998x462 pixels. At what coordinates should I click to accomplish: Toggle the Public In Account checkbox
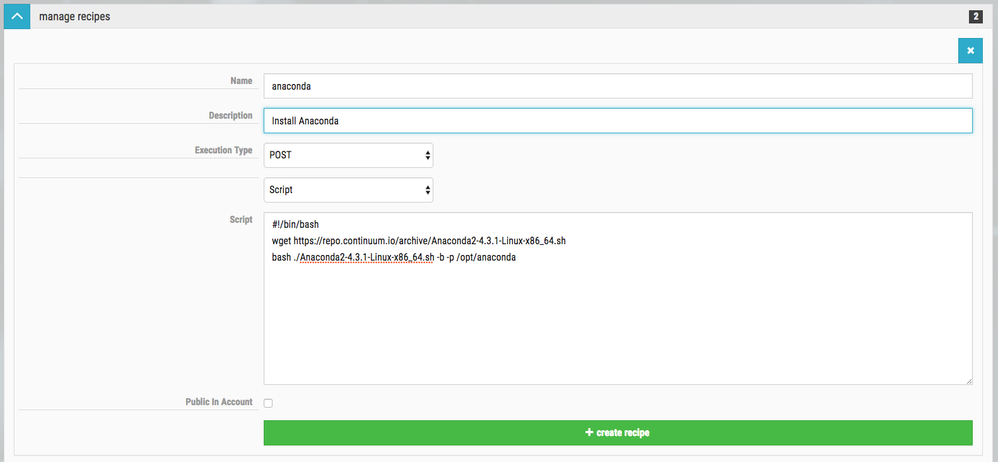pos(268,403)
